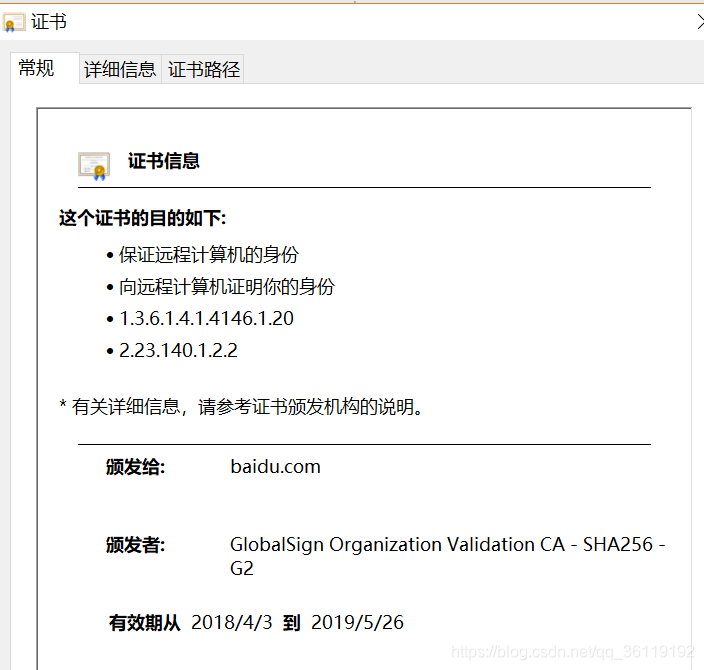Click the 证书信息 heading

coord(163,161)
